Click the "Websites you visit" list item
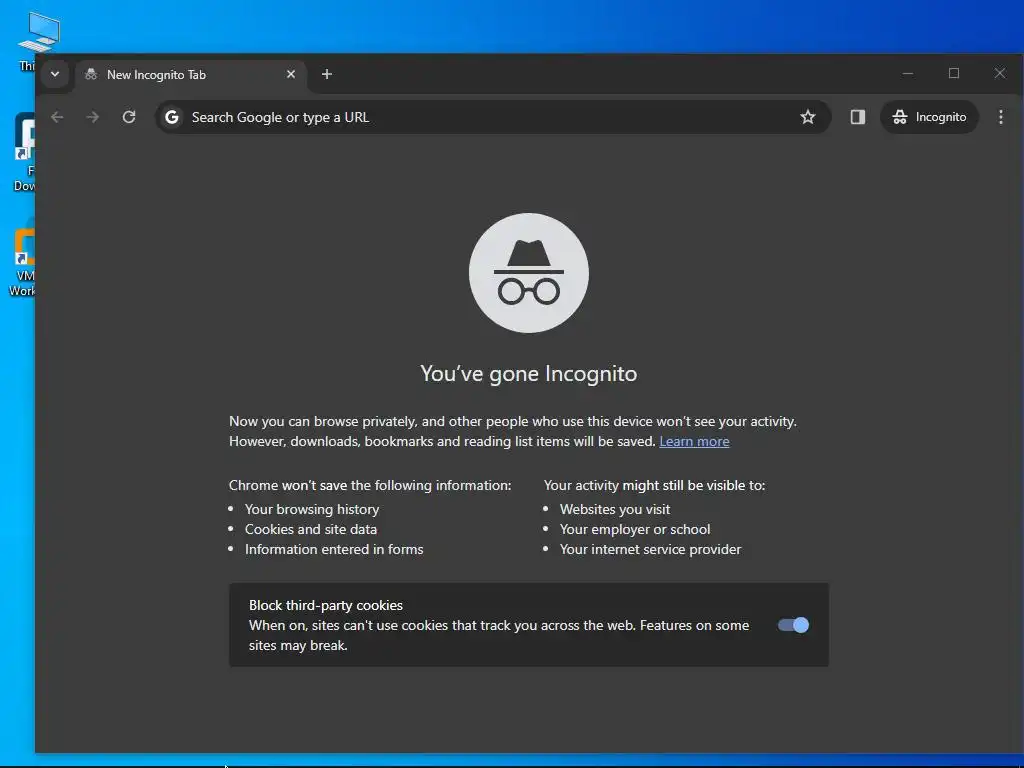1024x768 pixels. [x=615, y=509]
